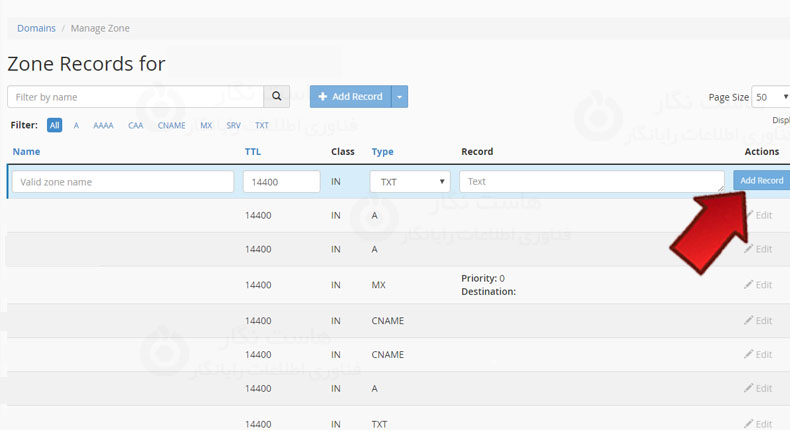Image resolution: width=790 pixels, height=430 pixels.
Task: Filter records by CNAME type
Action: pos(171,126)
